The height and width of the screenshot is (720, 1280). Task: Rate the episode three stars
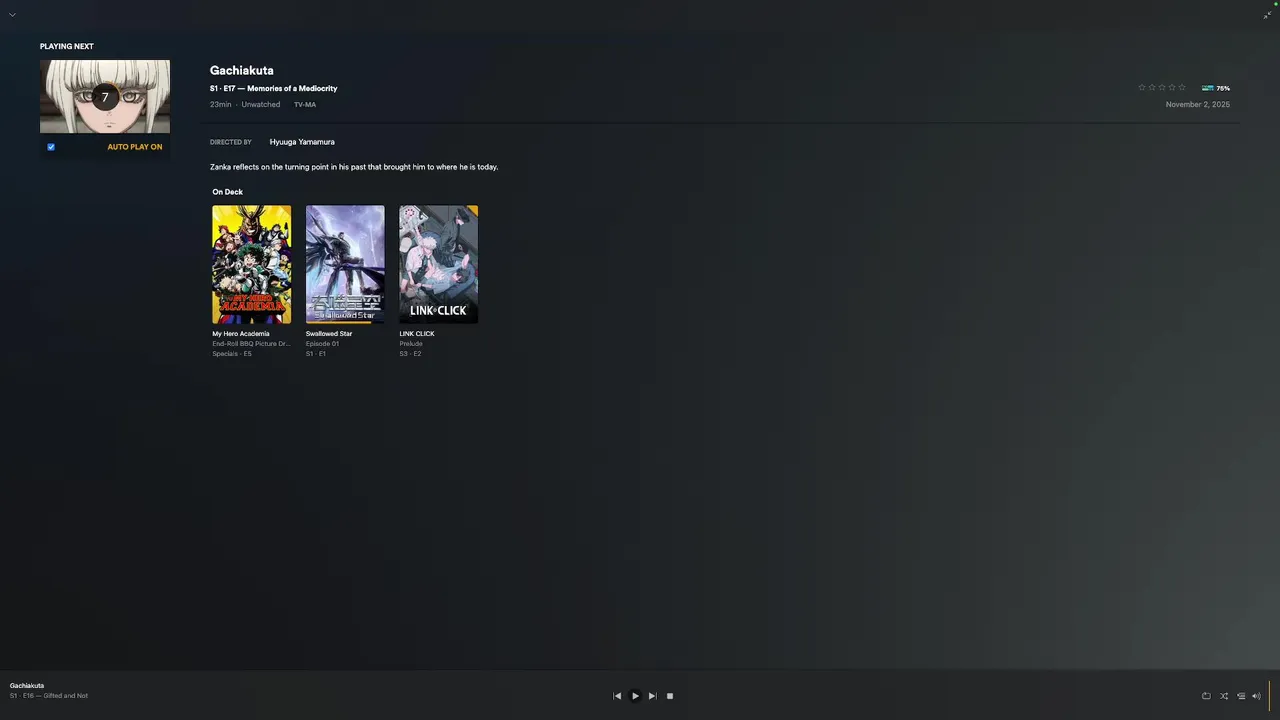(x=1162, y=88)
